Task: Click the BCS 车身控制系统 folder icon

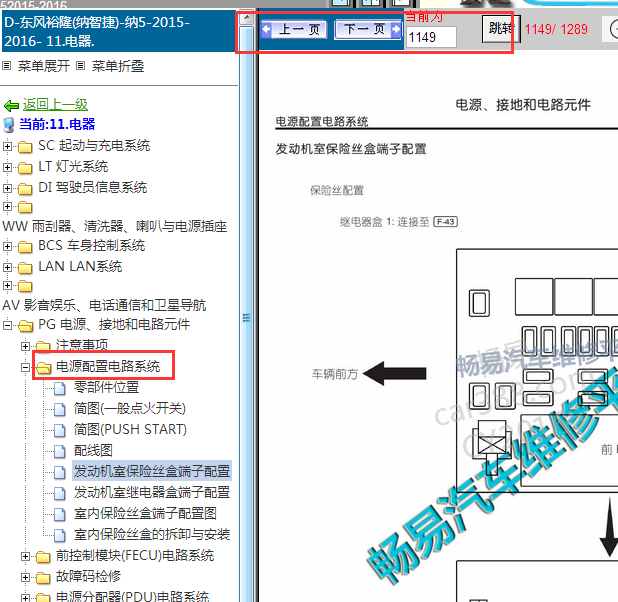Action: (x=25, y=247)
